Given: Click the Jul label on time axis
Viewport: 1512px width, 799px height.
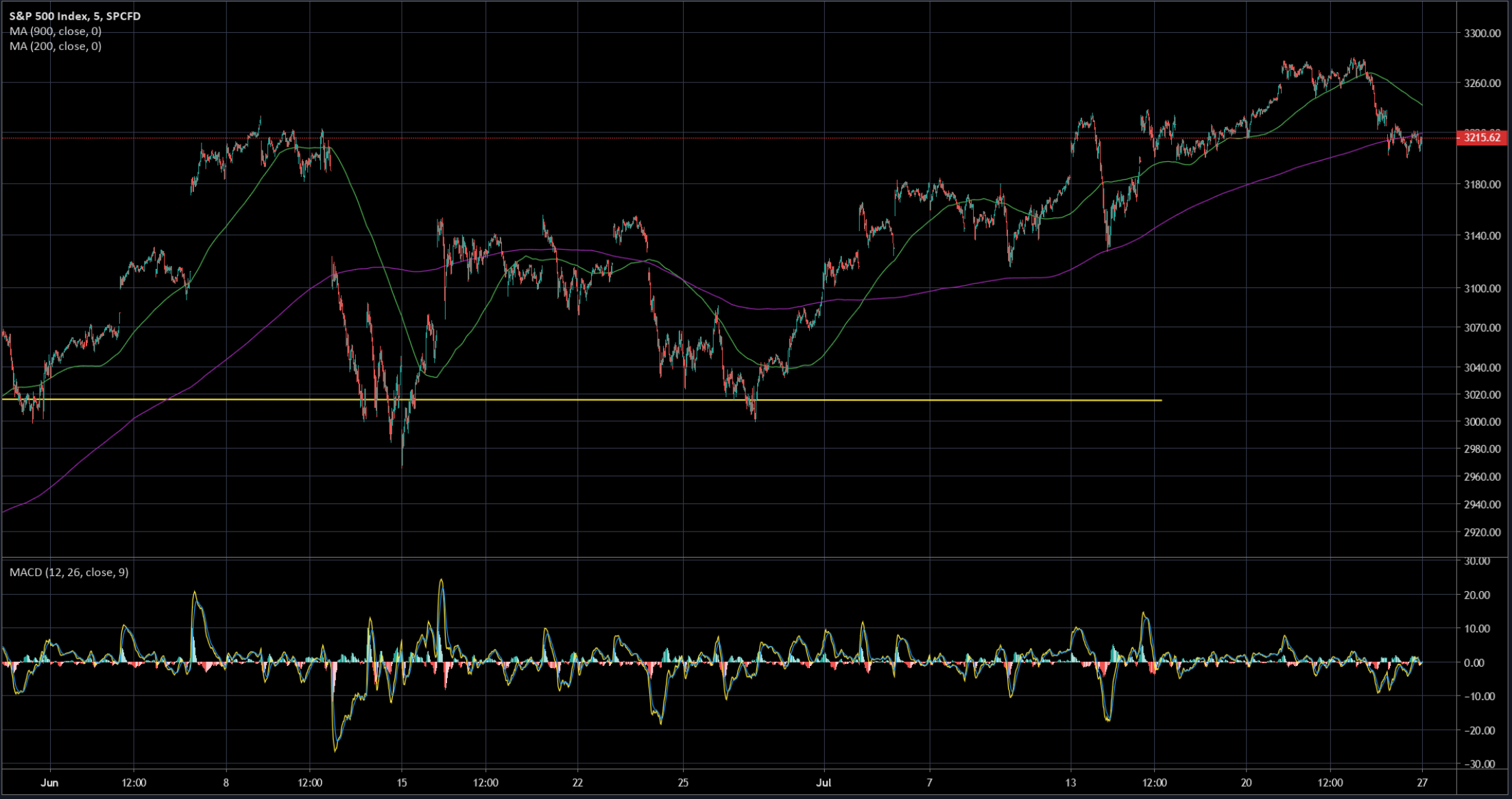Looking at the screenshot, I should point(824,783).
